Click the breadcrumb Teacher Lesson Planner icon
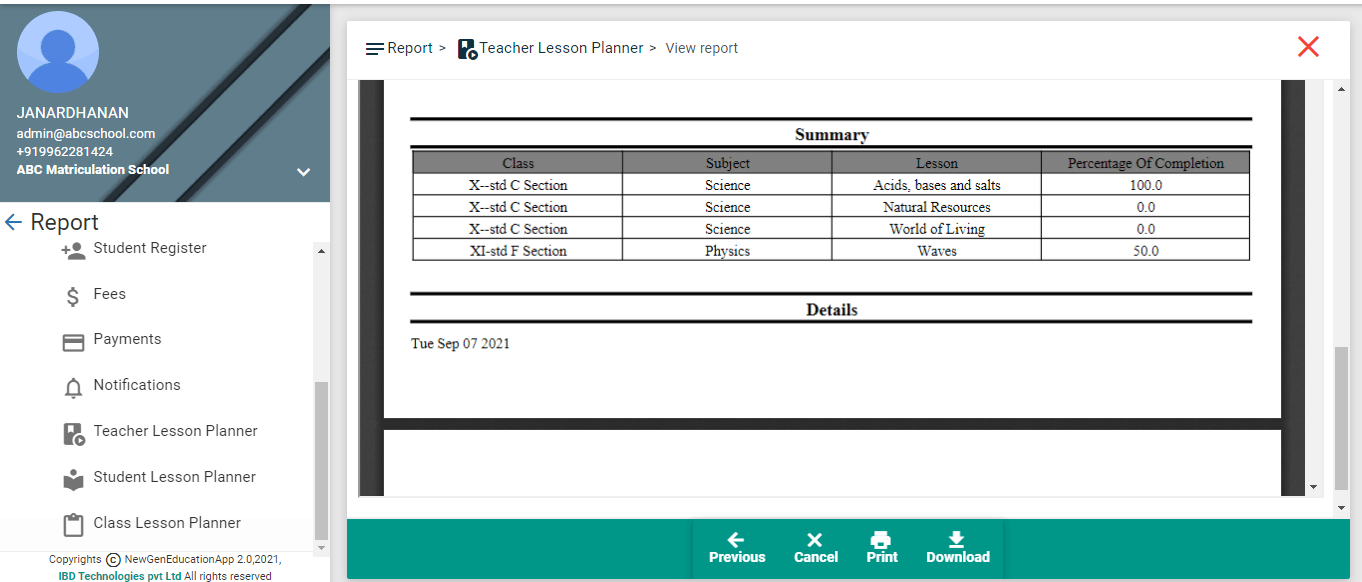This screenshot has height=582, width=1362. [467, 49]
